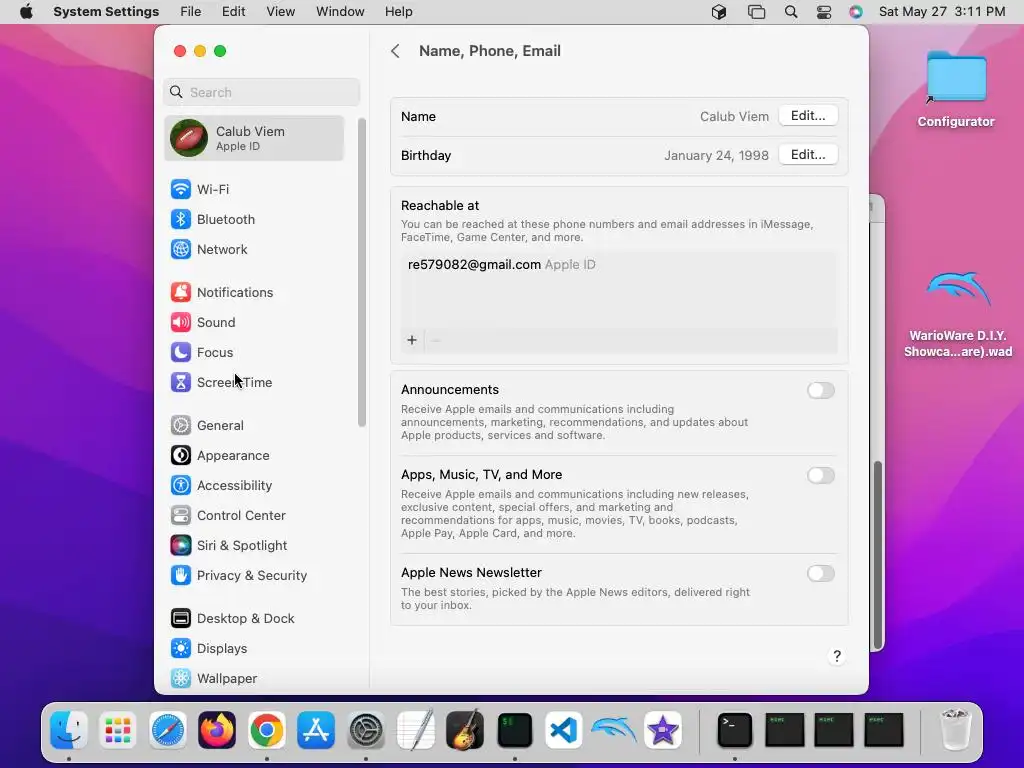The height and width of the screenshot is (768, 1024).
Task: Edit the Name field
Action: coord(808,116)
